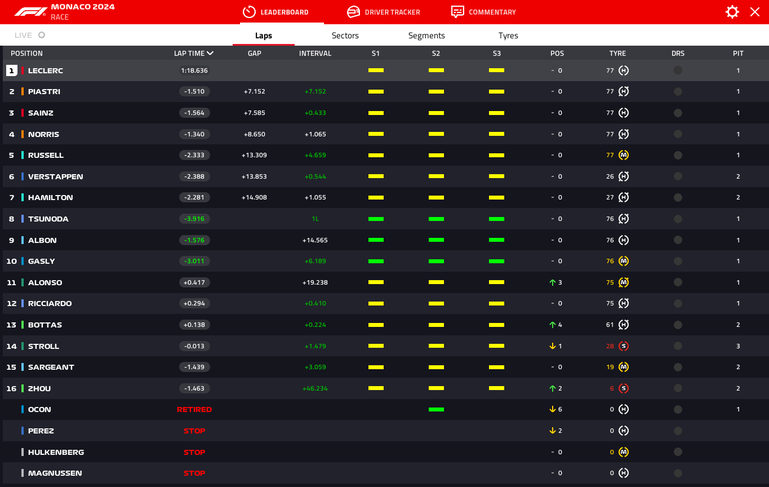The image size is (769, 487).
Task: Switch to the Laps tab
Action: point(263,35)
